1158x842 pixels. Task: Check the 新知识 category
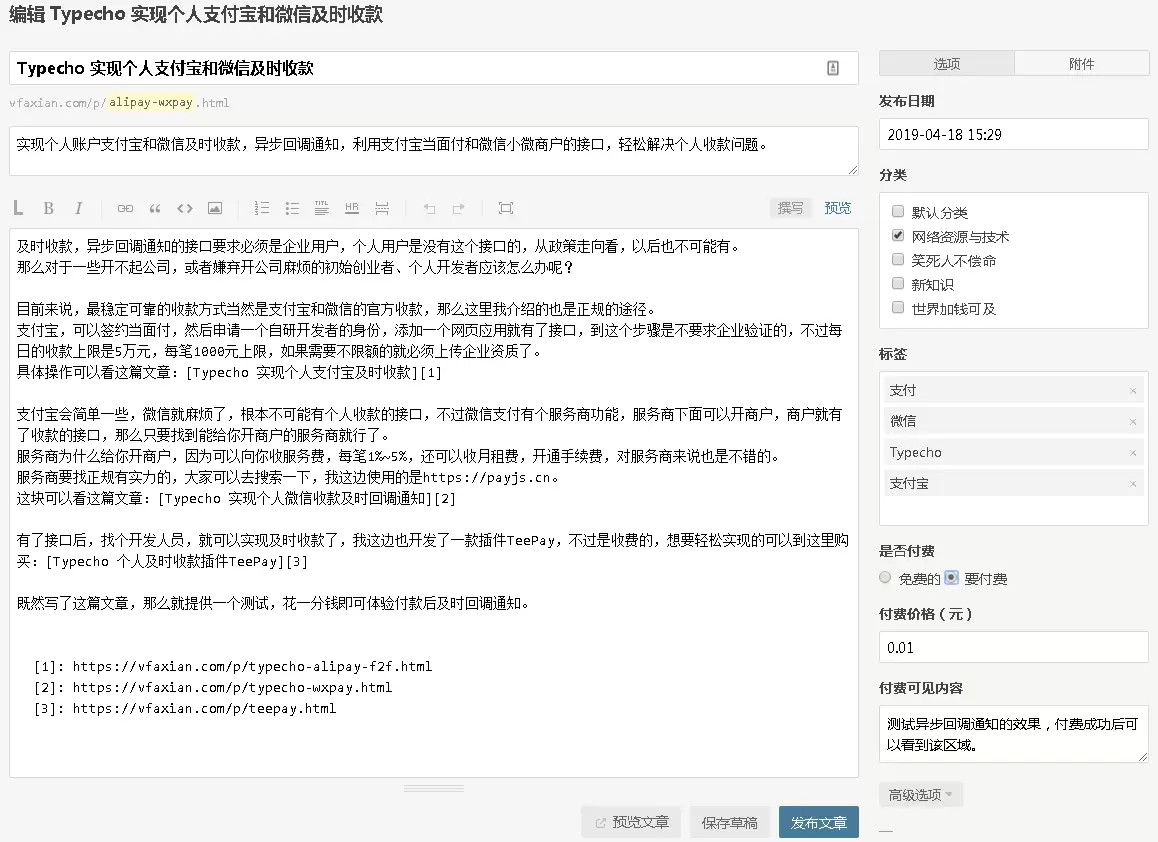[x=898, y=284]
